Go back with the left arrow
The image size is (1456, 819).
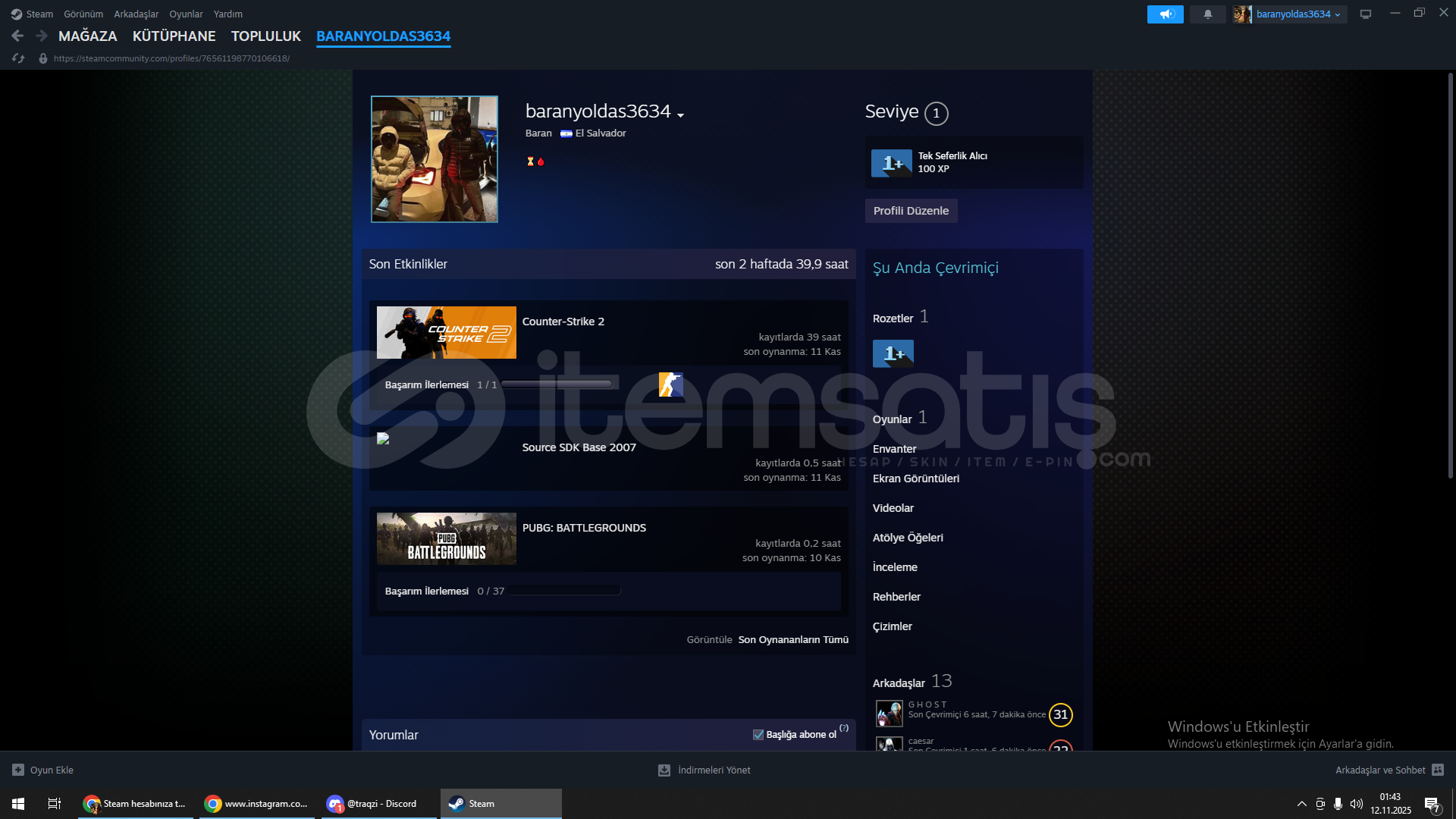17,36
